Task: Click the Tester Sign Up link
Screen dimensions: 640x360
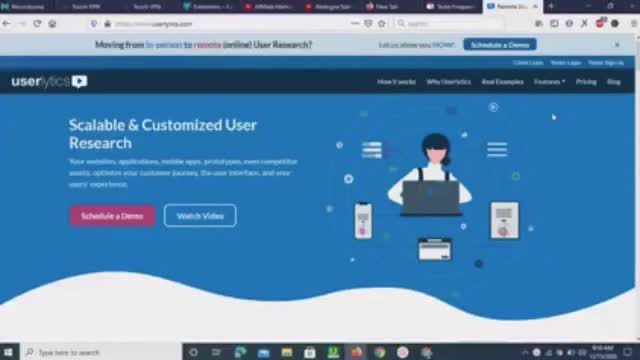Action: 606,62
